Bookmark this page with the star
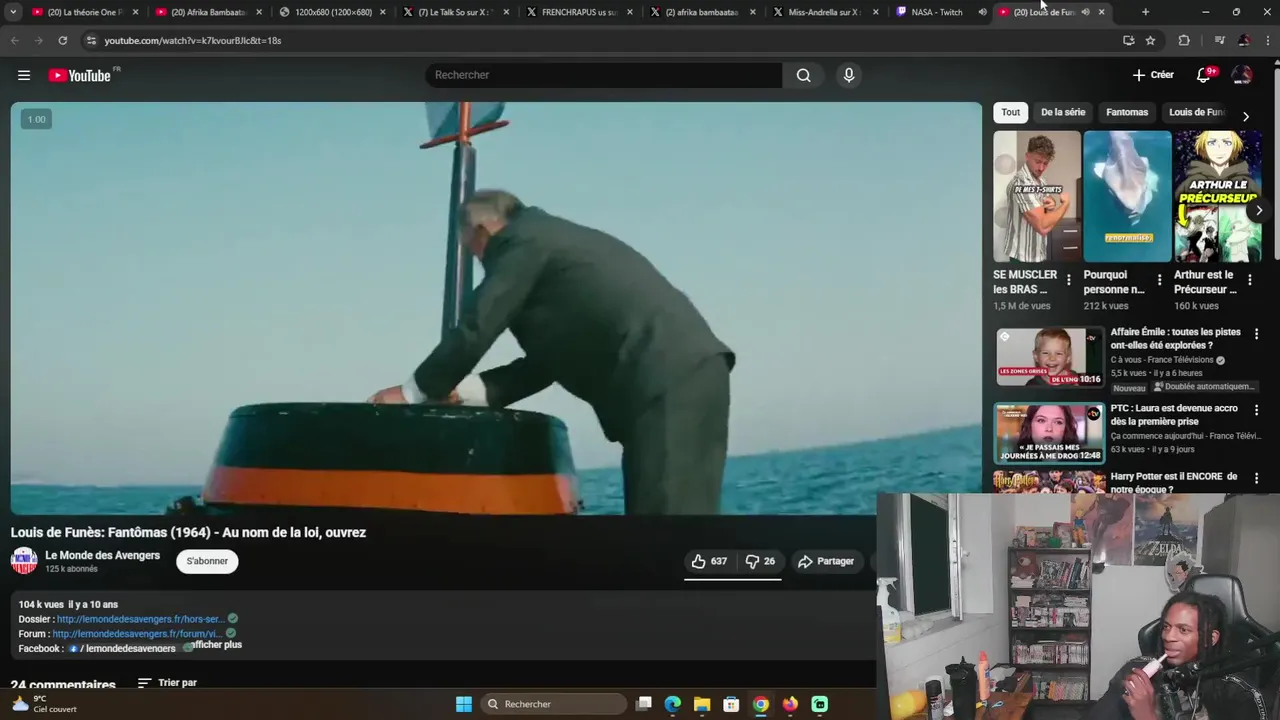The height and width of the screenshot is (720, 1280). tap(1150, 40)
